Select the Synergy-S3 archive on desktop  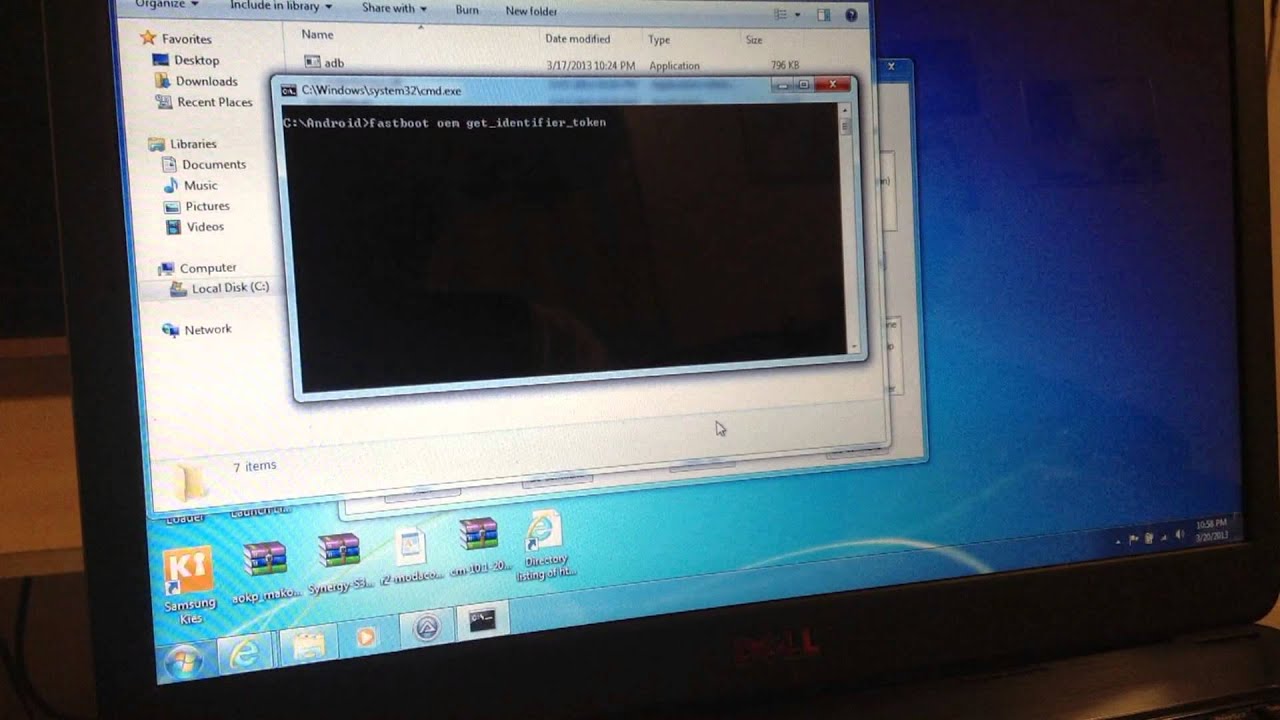[x=339, y=563]
